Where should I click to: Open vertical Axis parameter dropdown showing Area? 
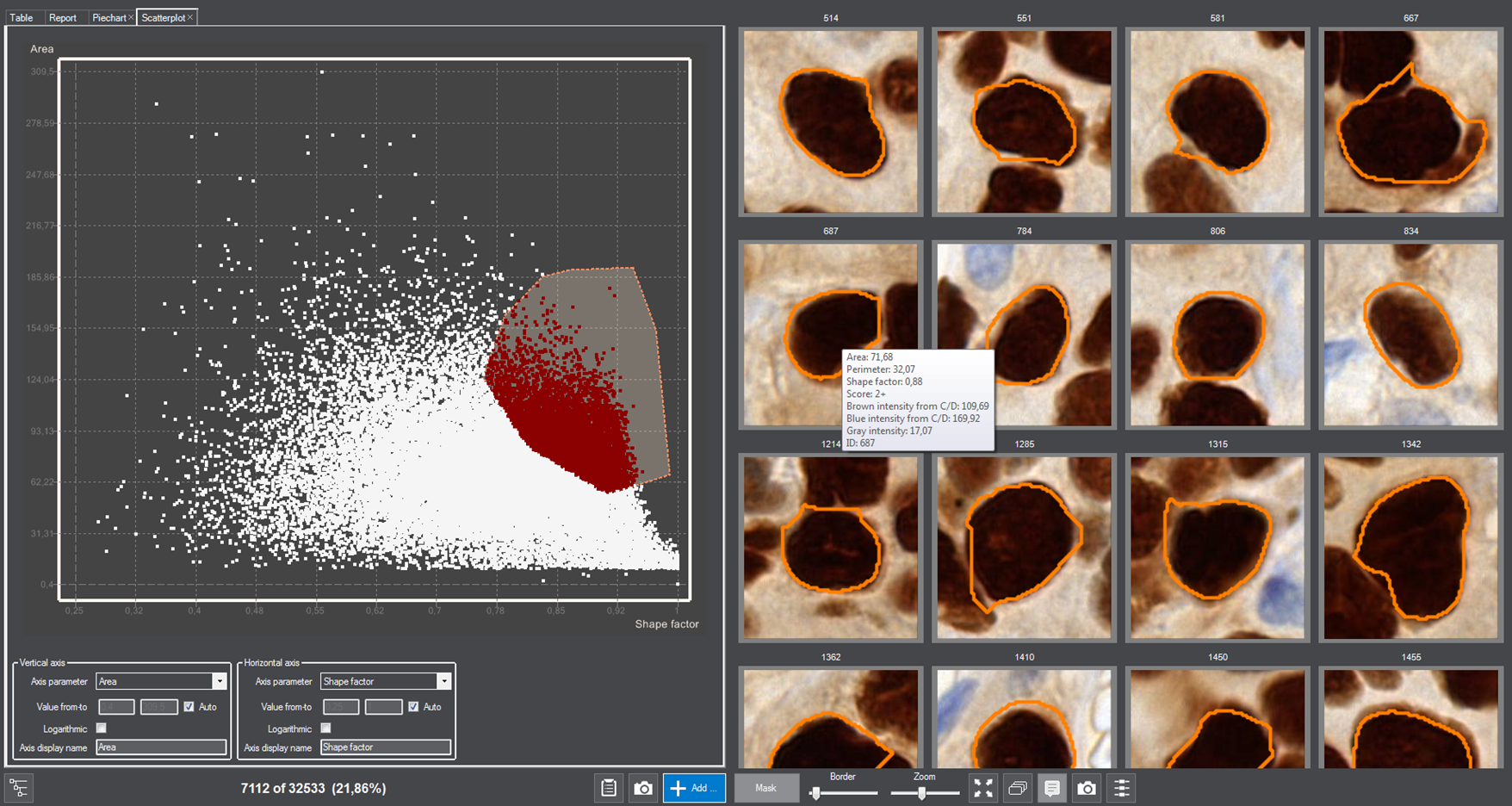click(219, 681)
